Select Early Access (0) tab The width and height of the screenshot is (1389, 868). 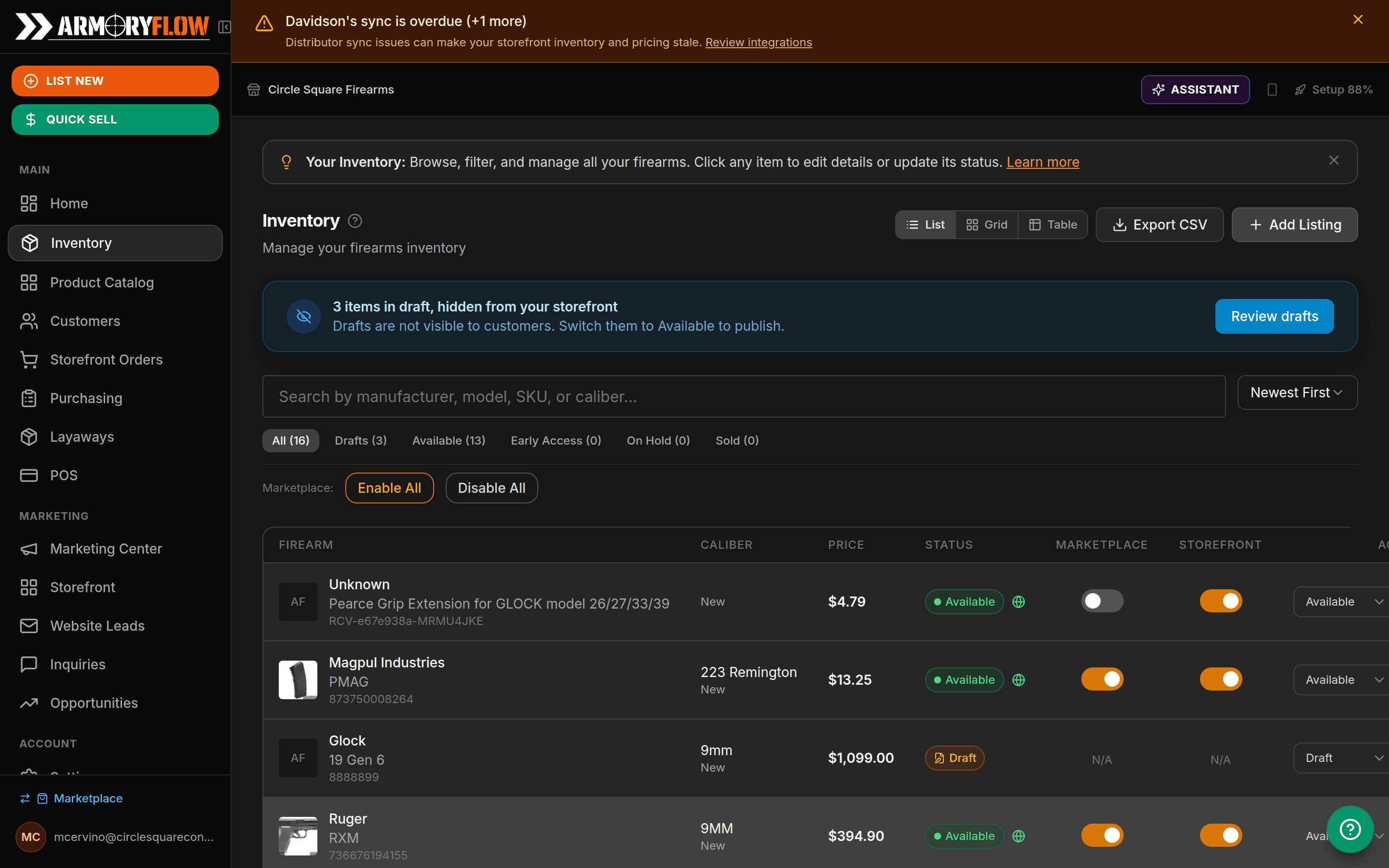pos(556,440)
